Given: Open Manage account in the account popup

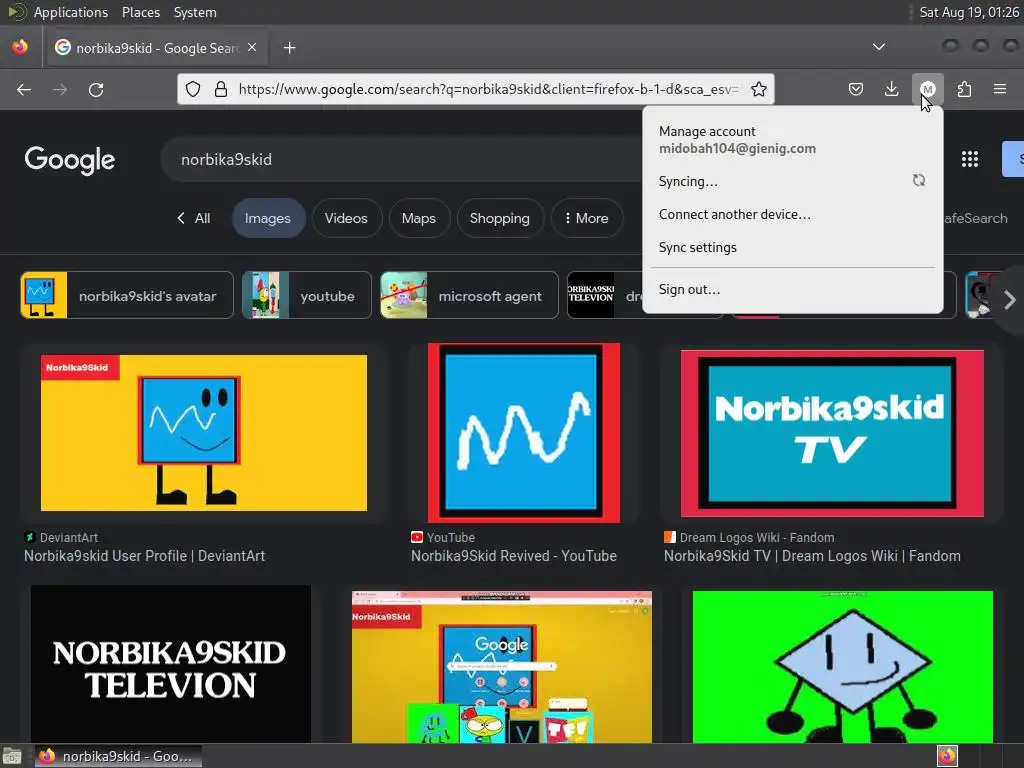Looking at the screenshot, I should click(x=792, y=140).
